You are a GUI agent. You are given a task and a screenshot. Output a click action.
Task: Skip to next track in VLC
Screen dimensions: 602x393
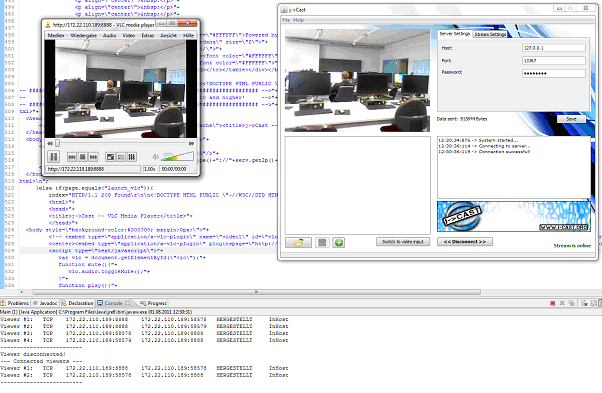click(x=93, y=157)
